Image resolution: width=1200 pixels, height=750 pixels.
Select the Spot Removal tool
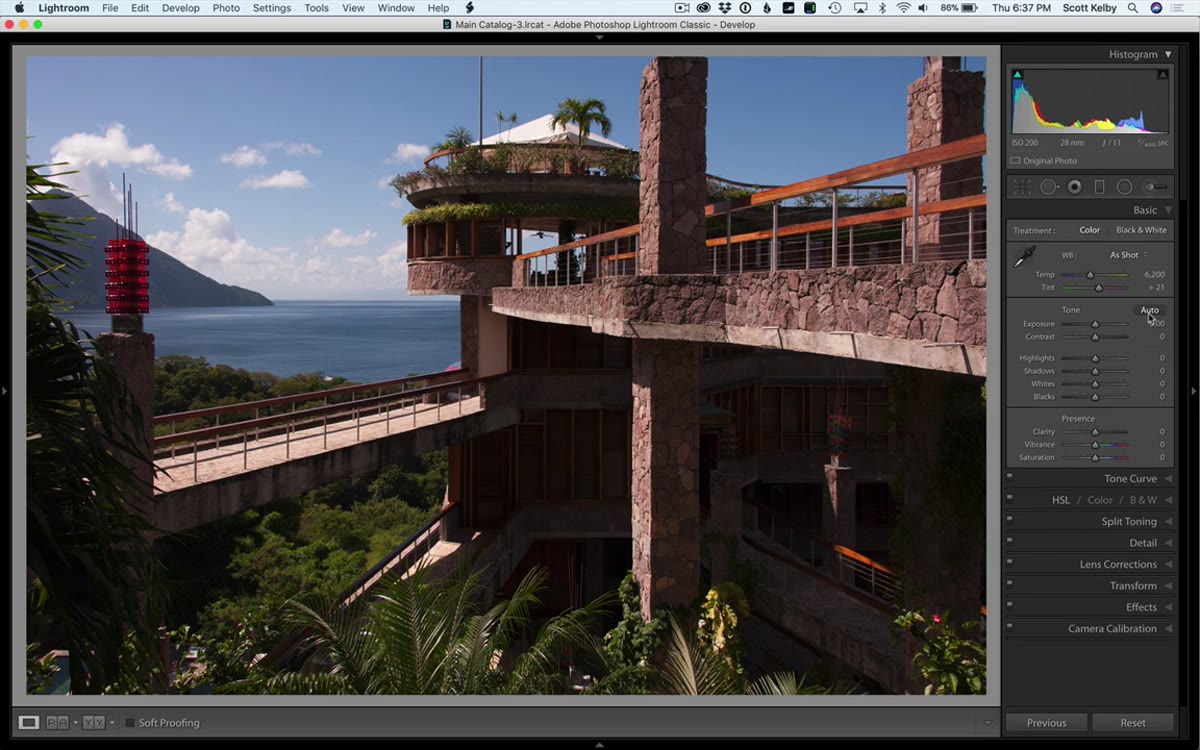(1048, 187)
